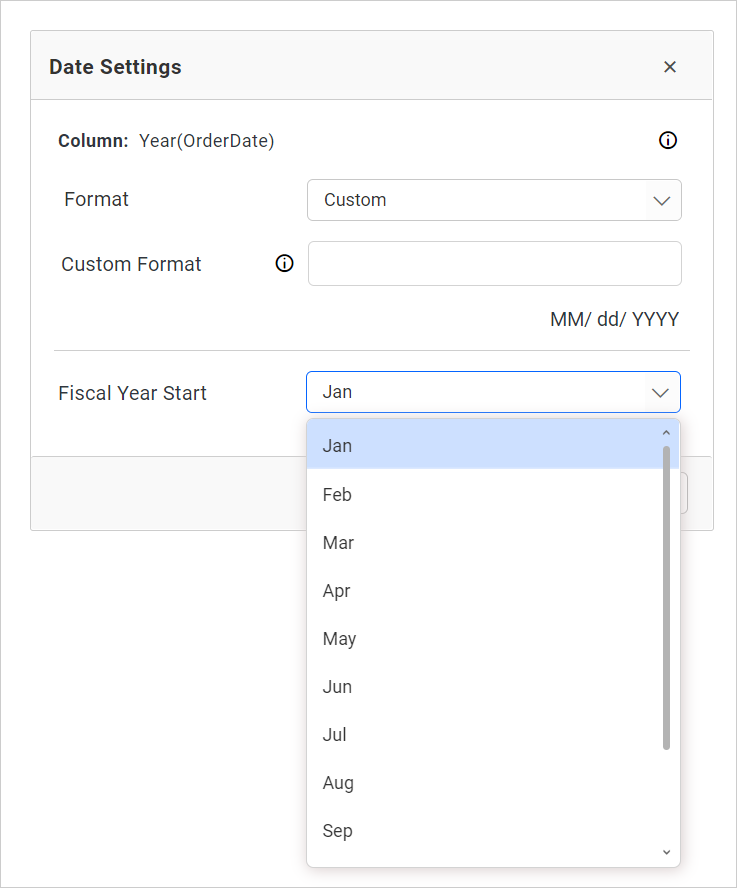Click the Fiscal Year Start dropdown arrow

pyautogui.click(x=661, y=392)
